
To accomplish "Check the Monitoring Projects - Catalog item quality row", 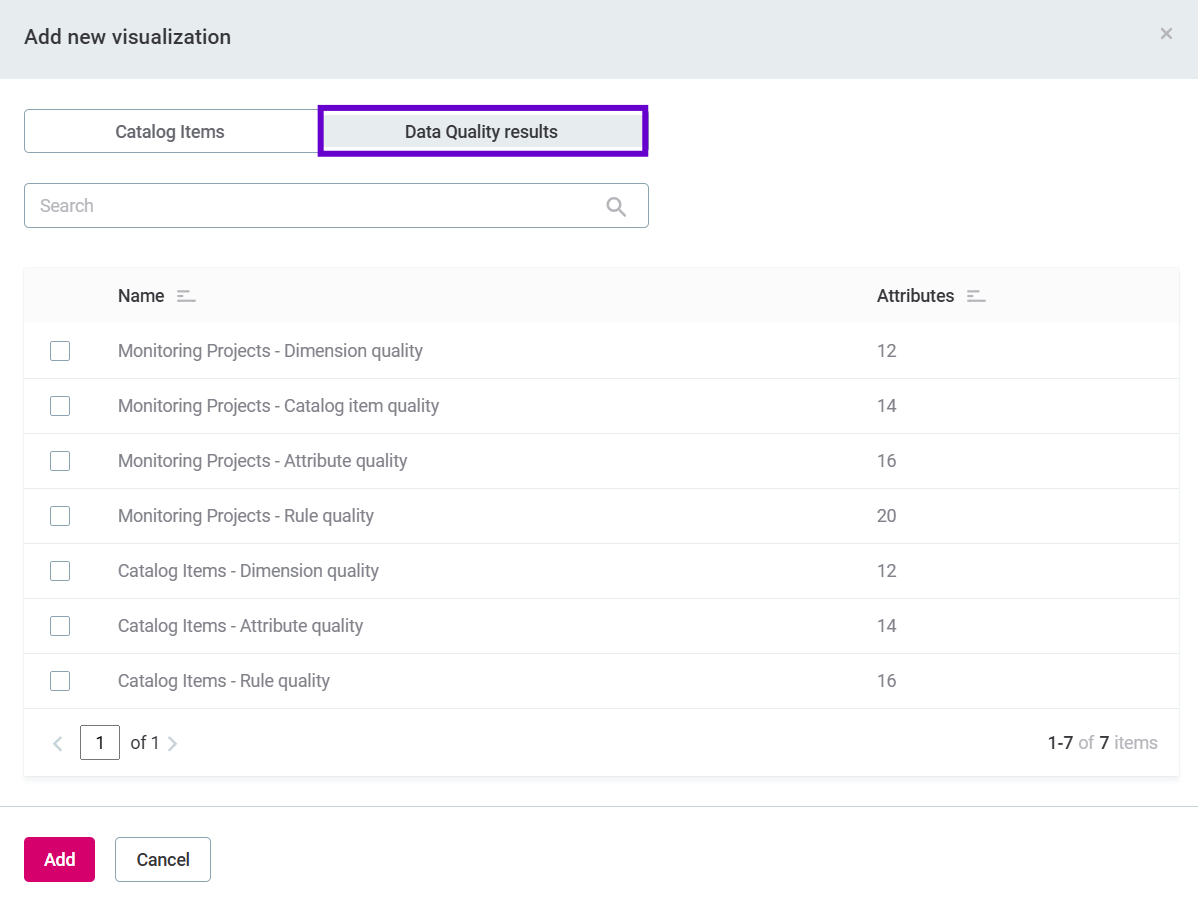I will click(59, 405).
